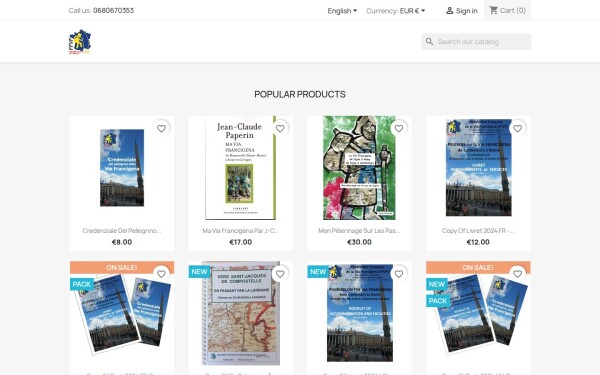Open Cart (0) link
The image size is (600, 375).
(507, 10)
